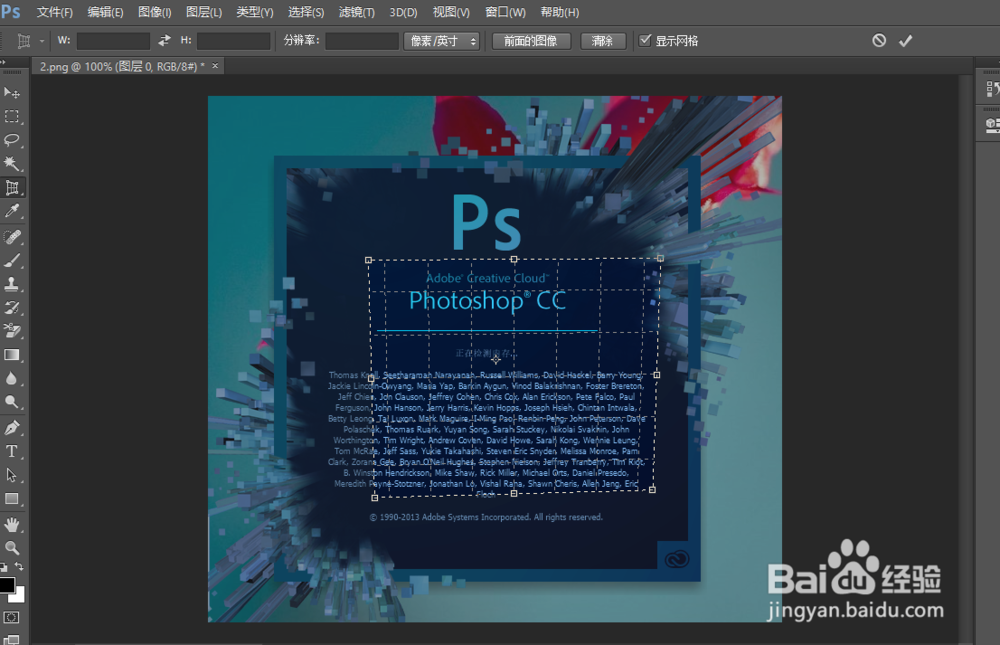1000x645 pixels.
Task: Open the 类型(Y) menu
Action: tap(254, 12)
